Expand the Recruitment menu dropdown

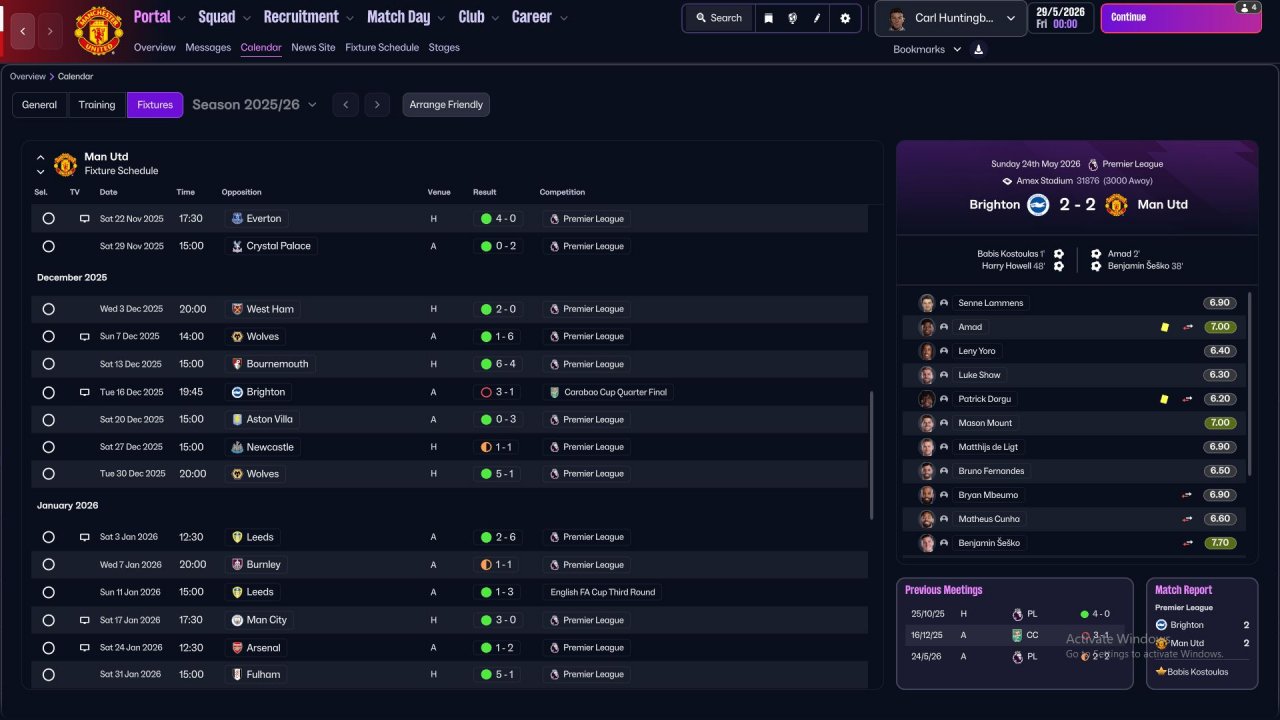[x=349, y=18]
